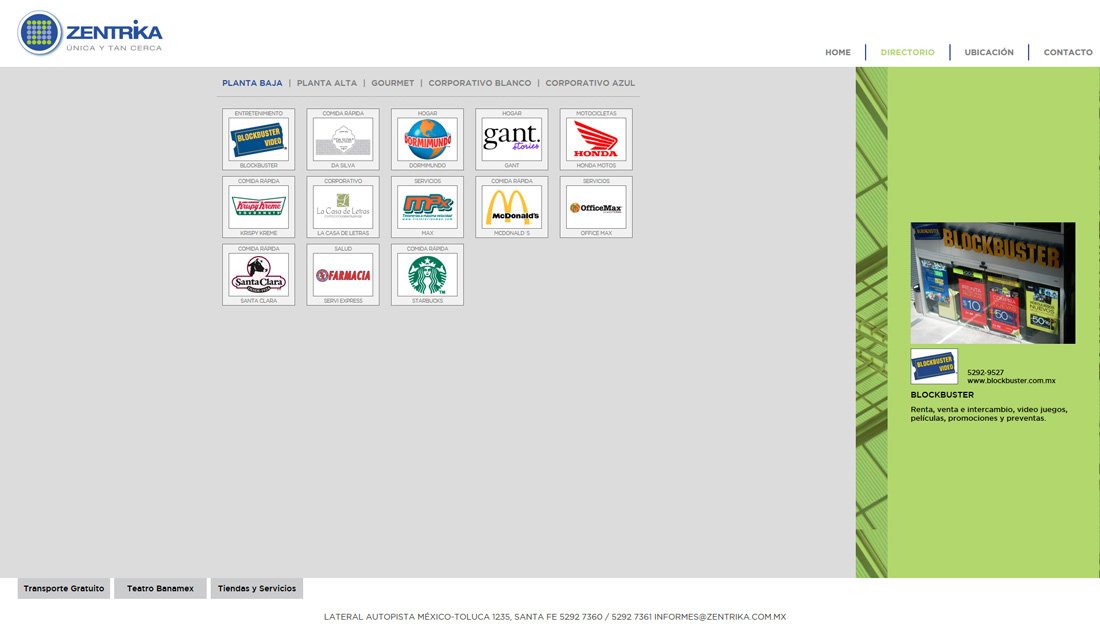Open the Honda Motos logo tile
This screenshot has height=624, width=1100.
(x=596, y=139)
